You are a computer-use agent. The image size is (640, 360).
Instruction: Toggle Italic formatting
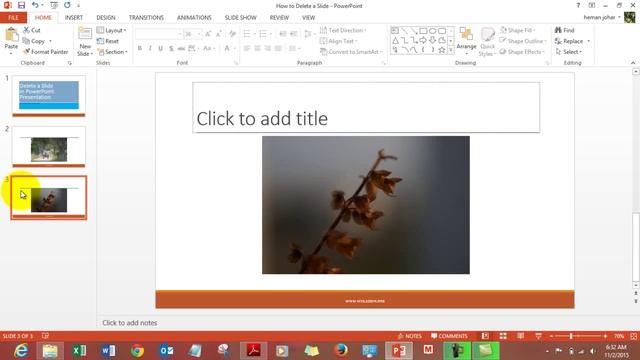(x=150, y=49)
